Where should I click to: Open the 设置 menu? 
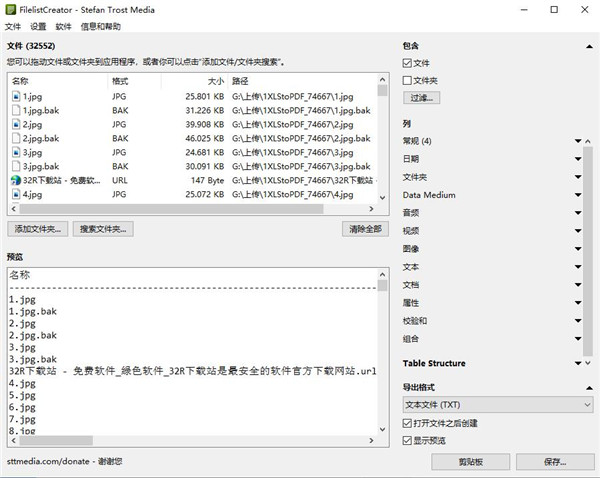click(x=38, y=26)
